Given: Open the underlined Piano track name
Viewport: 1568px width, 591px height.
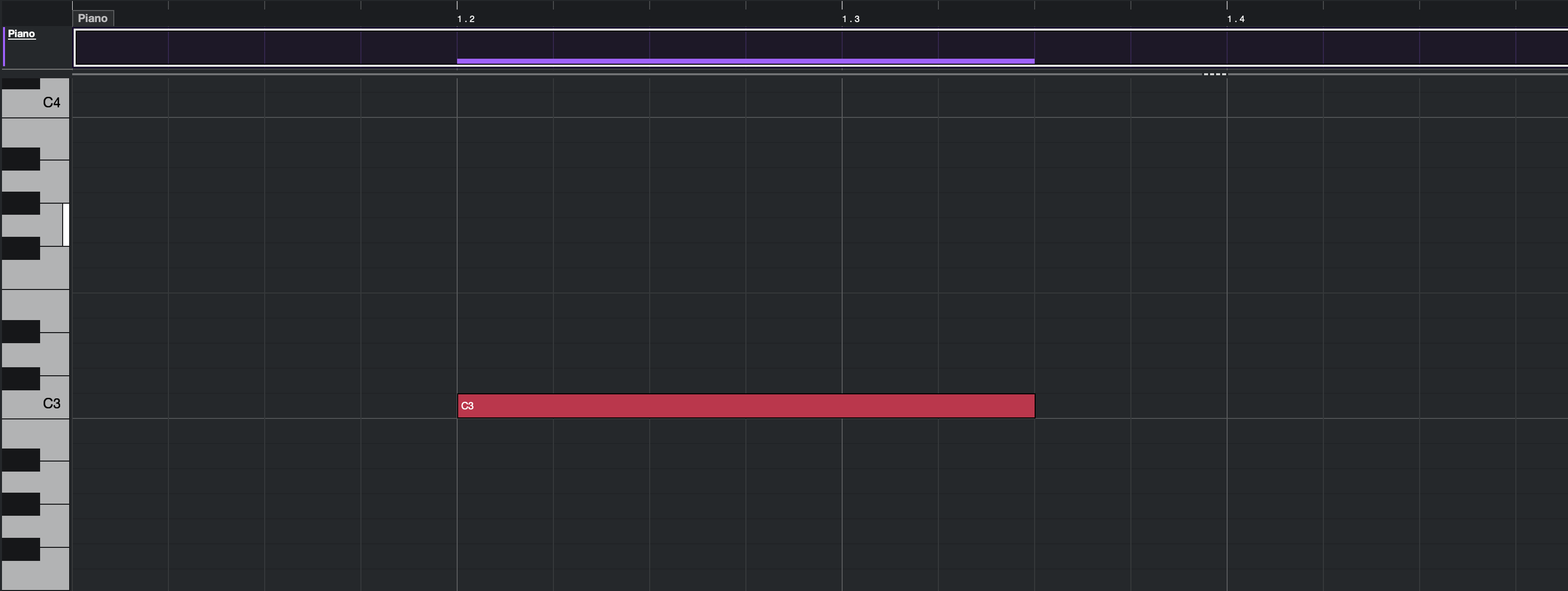Looking at the screenshot, I should point(21,34).
